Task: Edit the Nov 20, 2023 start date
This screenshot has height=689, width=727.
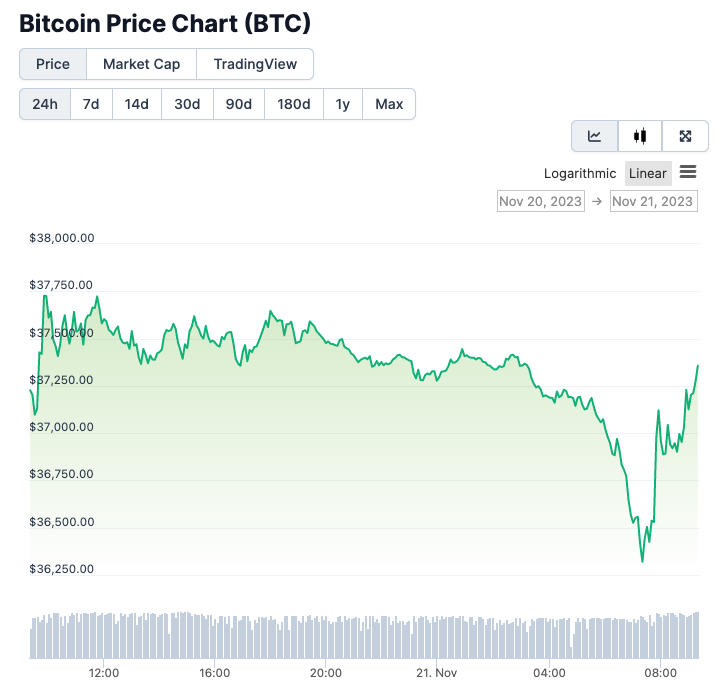Action: (540, 201)
